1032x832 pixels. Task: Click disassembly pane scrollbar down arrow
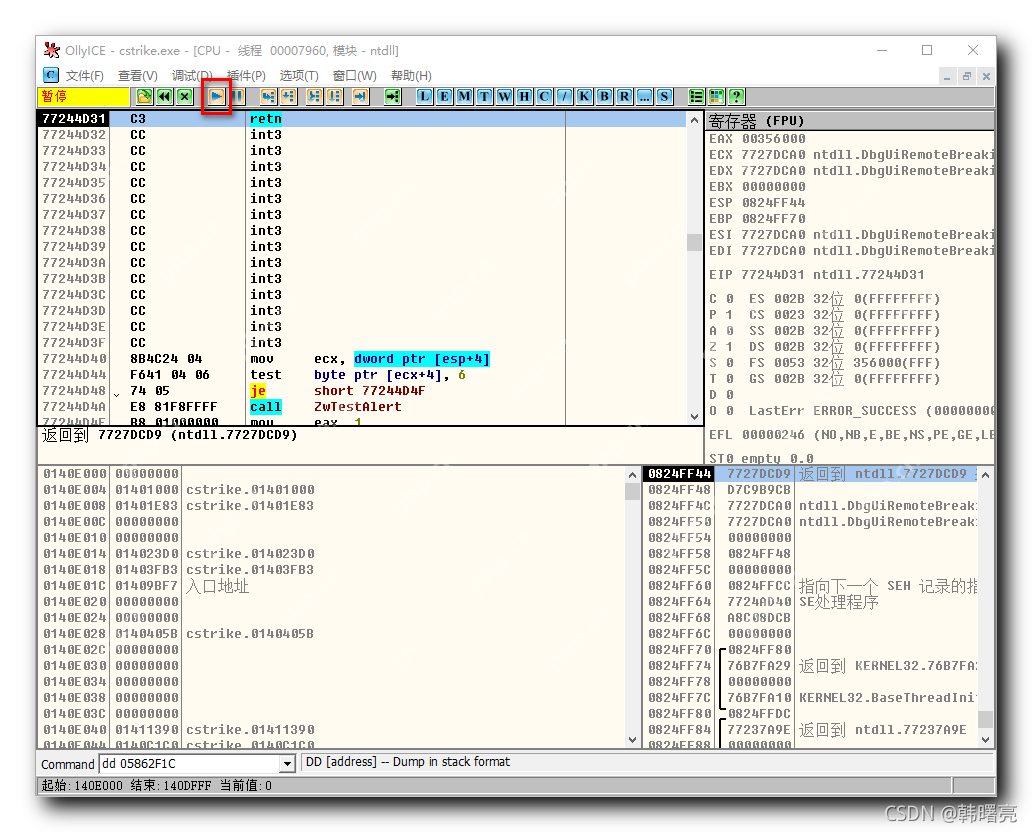tap(695, 416)
